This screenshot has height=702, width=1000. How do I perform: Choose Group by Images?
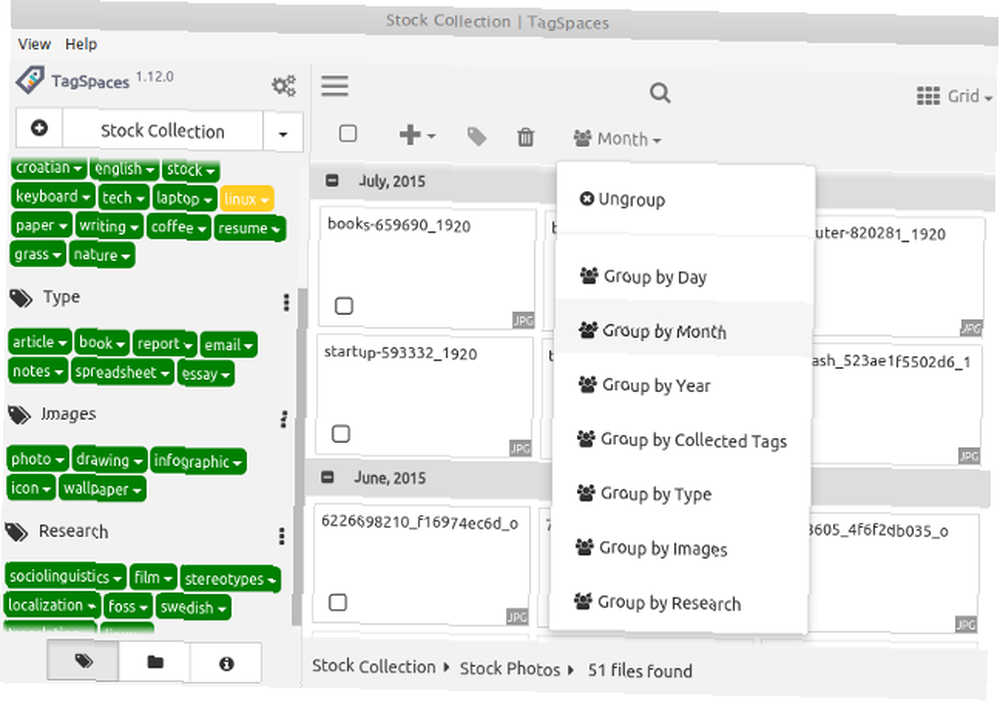tap(680, 548)
